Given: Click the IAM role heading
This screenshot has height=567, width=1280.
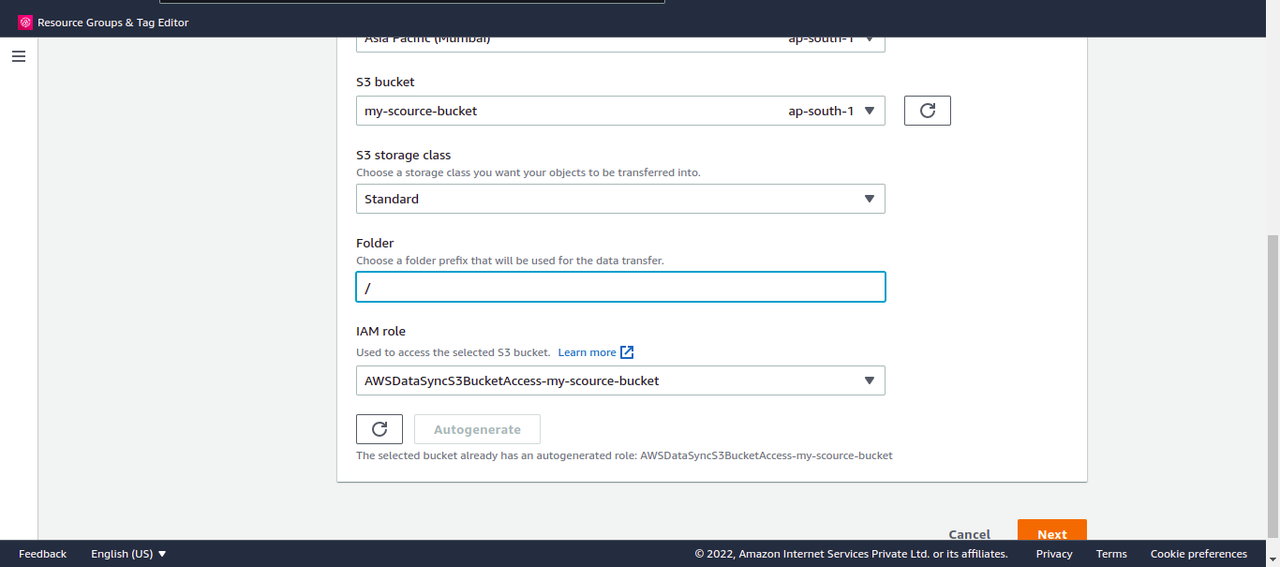Looking at the screenshot, I should coord(381,331).
